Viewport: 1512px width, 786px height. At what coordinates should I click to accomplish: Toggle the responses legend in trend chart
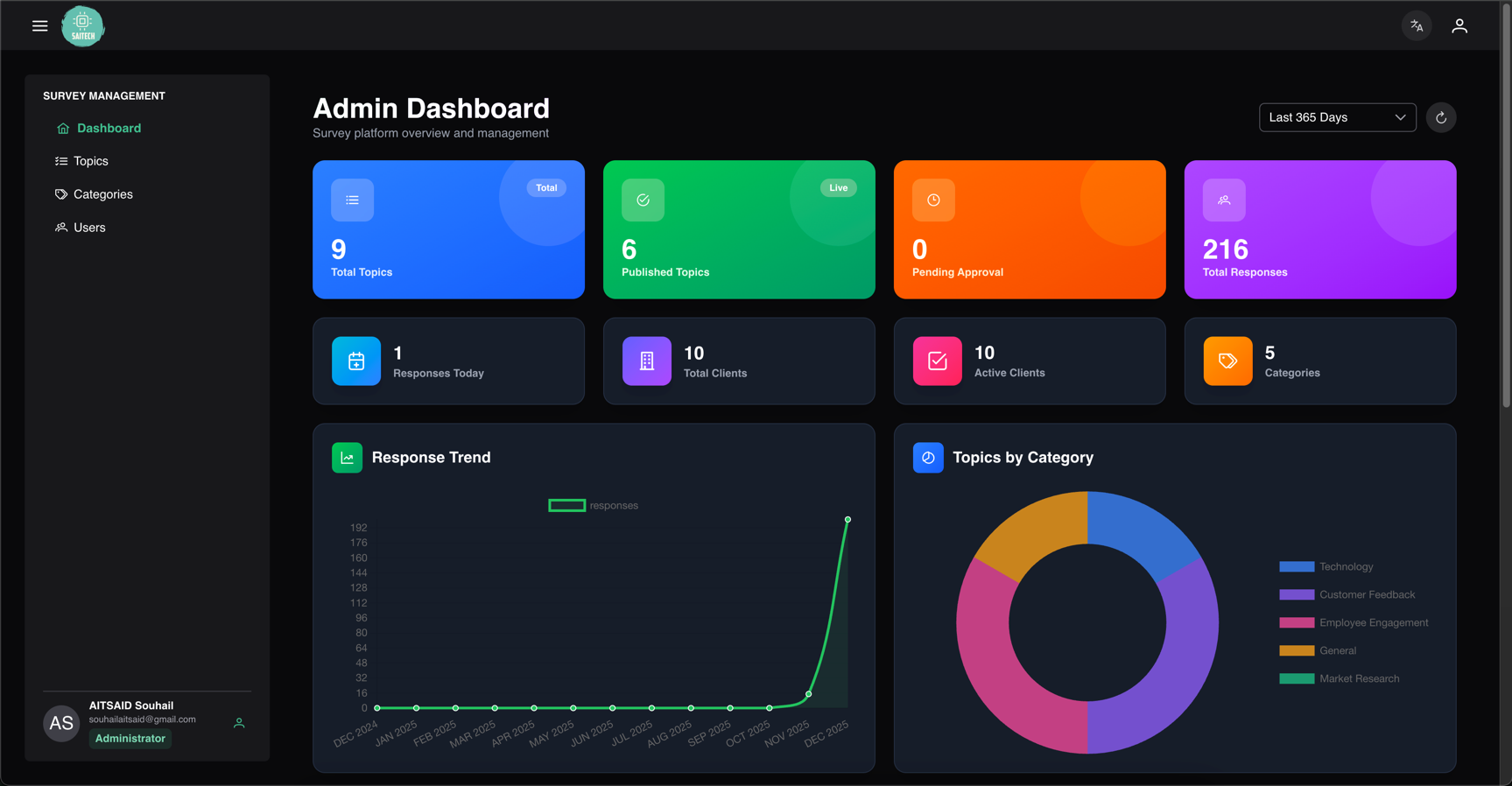(x=594, y=506)
